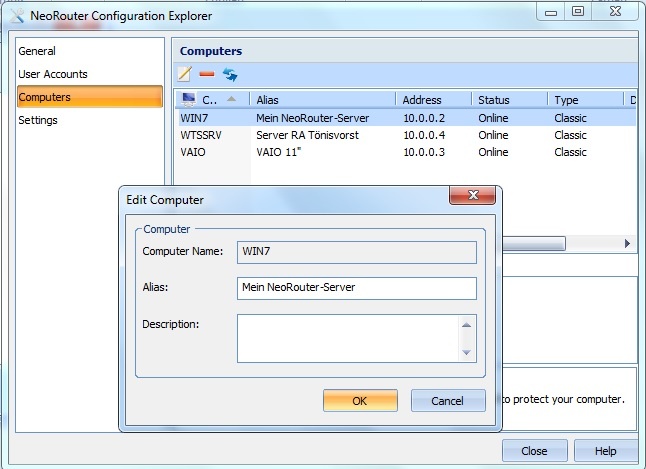The width and height of the screenshot is (646, 469).
Task: Click the red Remove computer icon
Action: coord(207,74)
